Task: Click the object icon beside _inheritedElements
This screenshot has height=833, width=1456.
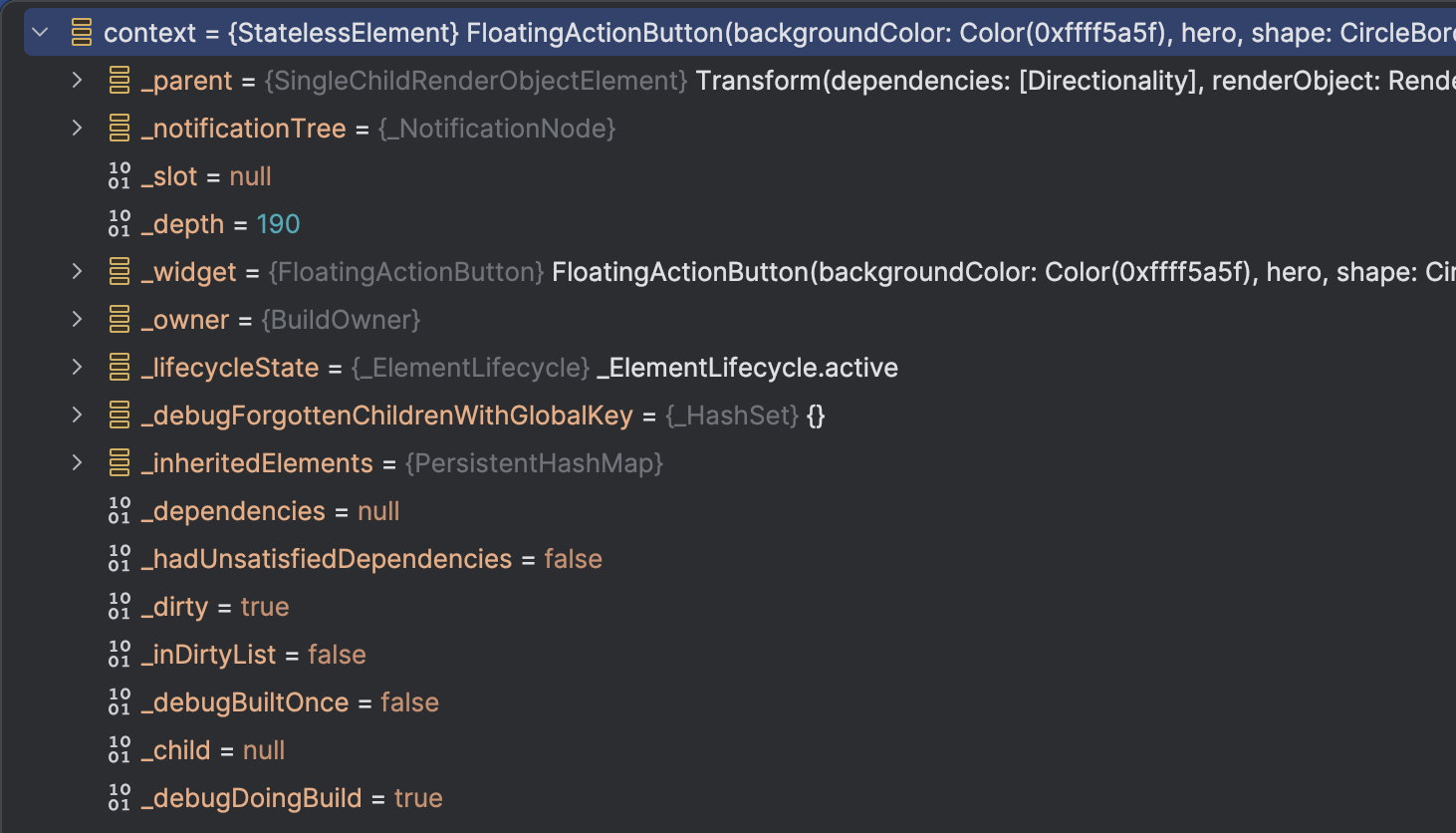Action: point(119,462)
